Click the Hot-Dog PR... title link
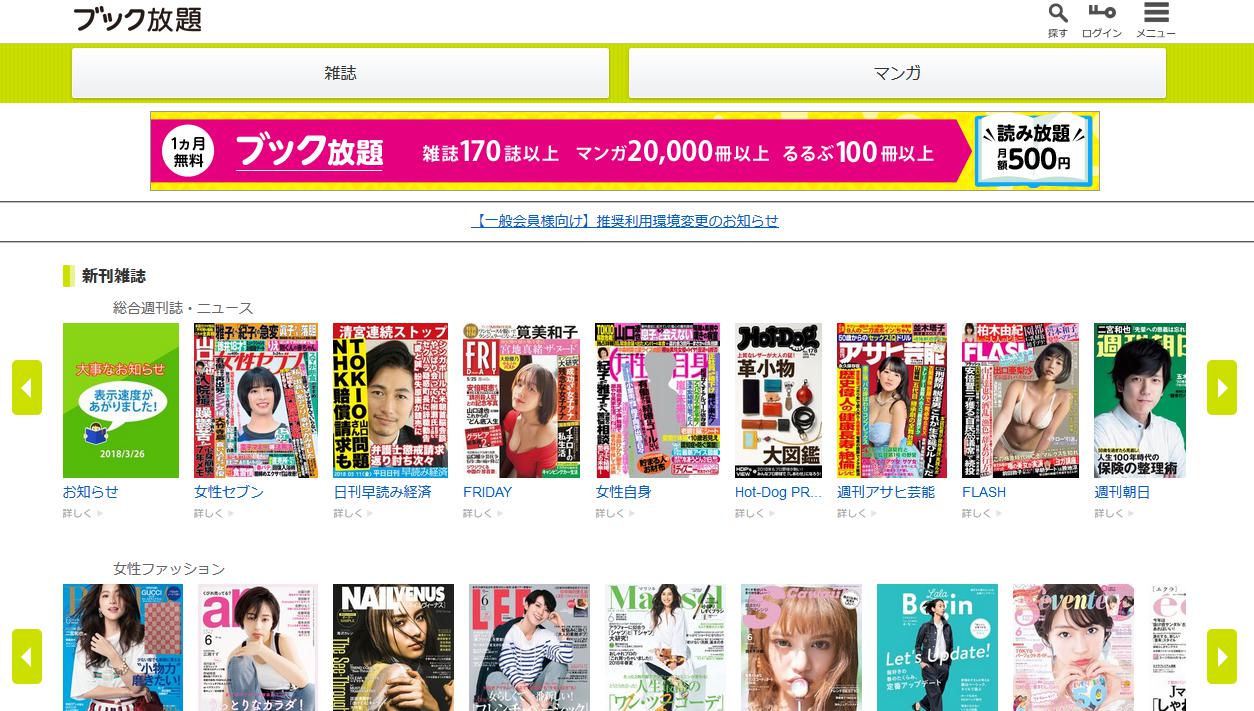Screen dimensions: 1254x711 pyautogui.click(x=778, y=492)
